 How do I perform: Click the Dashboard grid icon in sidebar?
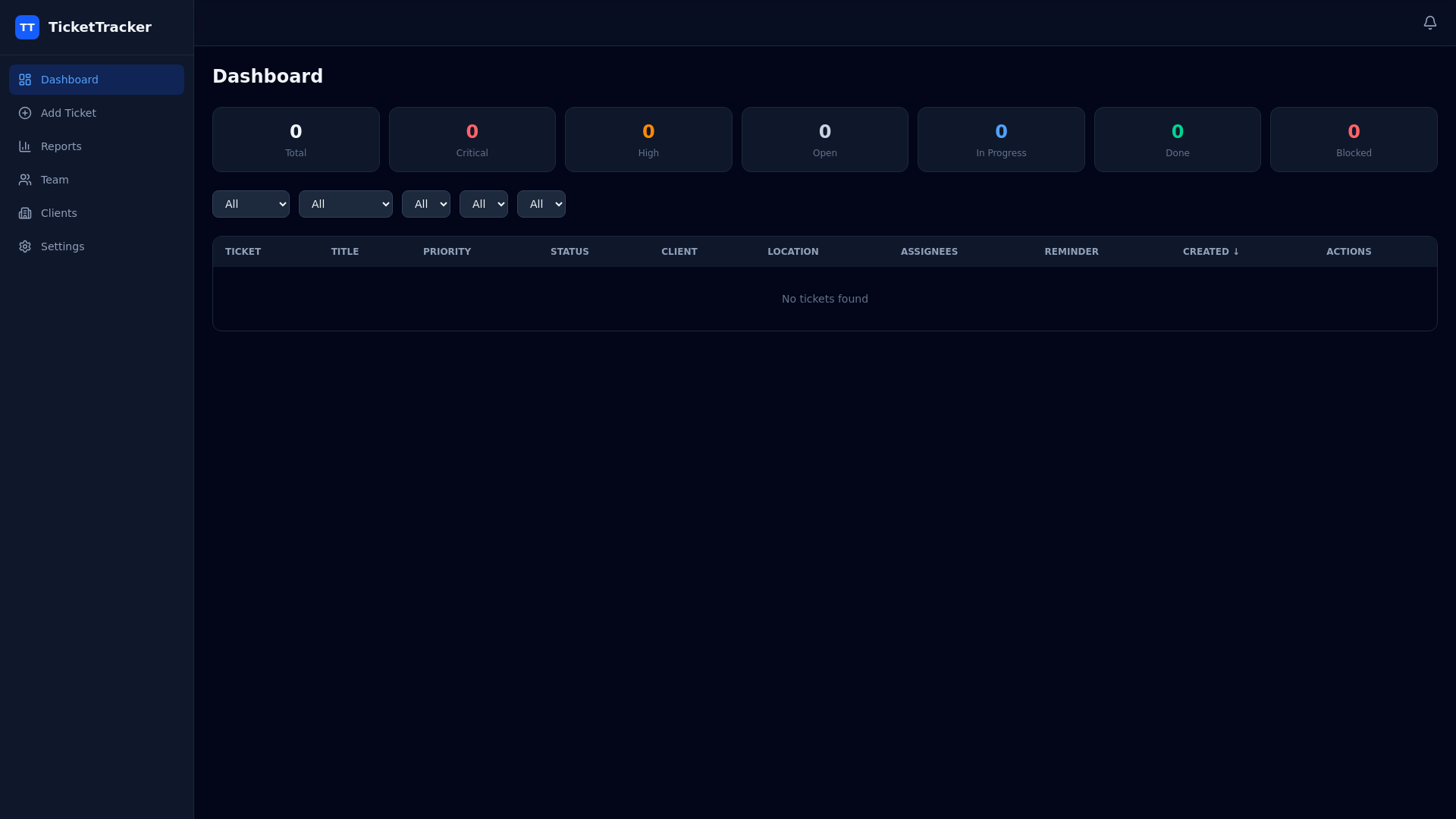(x=25, y=80)
